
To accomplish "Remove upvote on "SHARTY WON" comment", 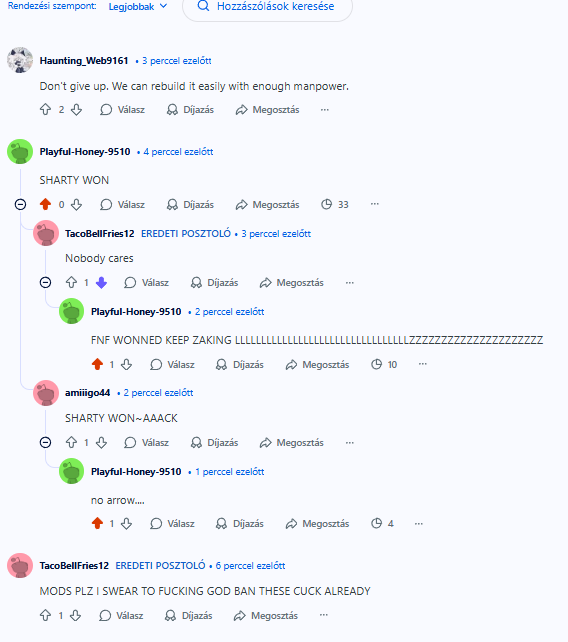I will 45,204.
